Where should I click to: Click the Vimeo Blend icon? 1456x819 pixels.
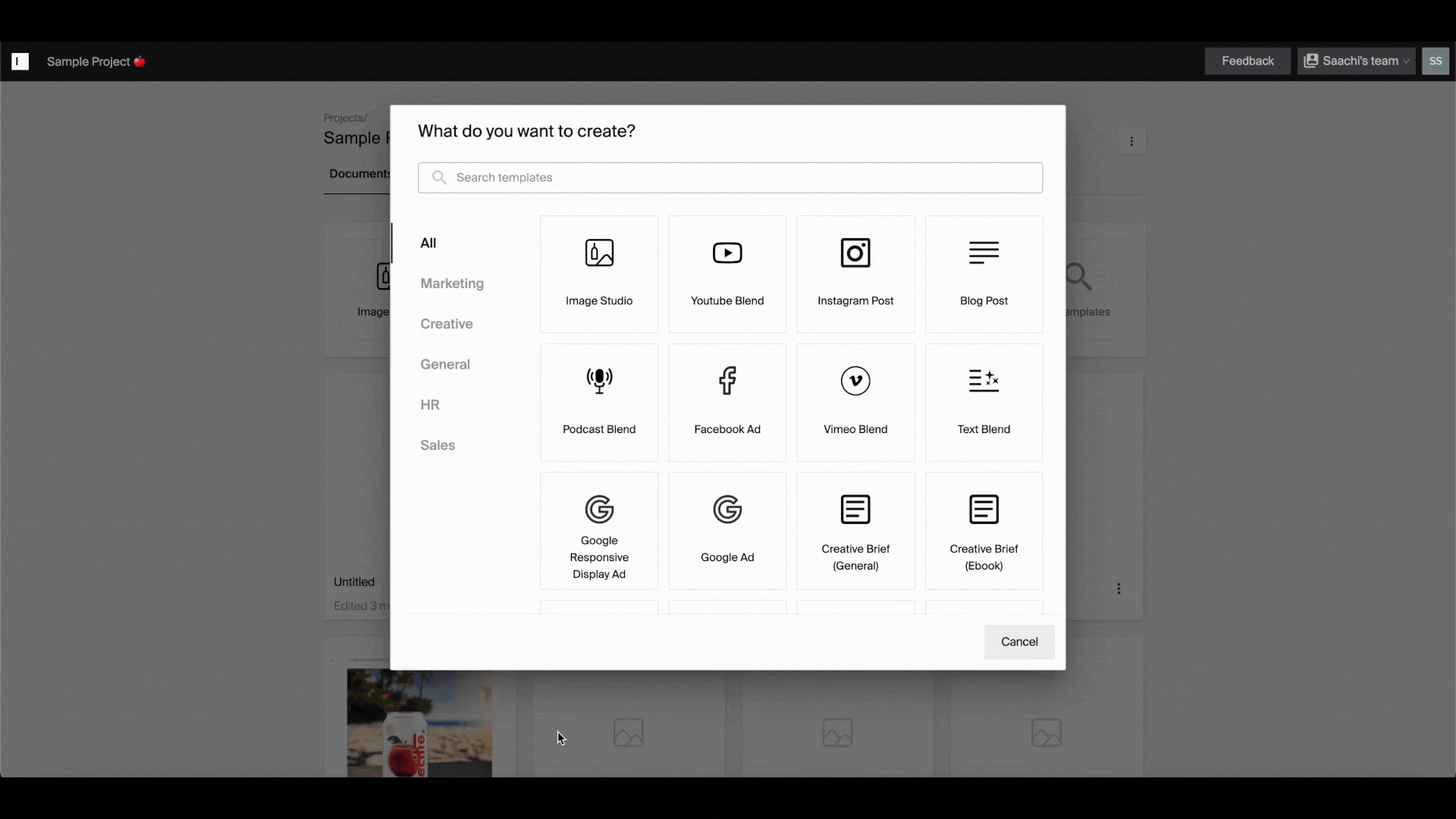[855, 380]
